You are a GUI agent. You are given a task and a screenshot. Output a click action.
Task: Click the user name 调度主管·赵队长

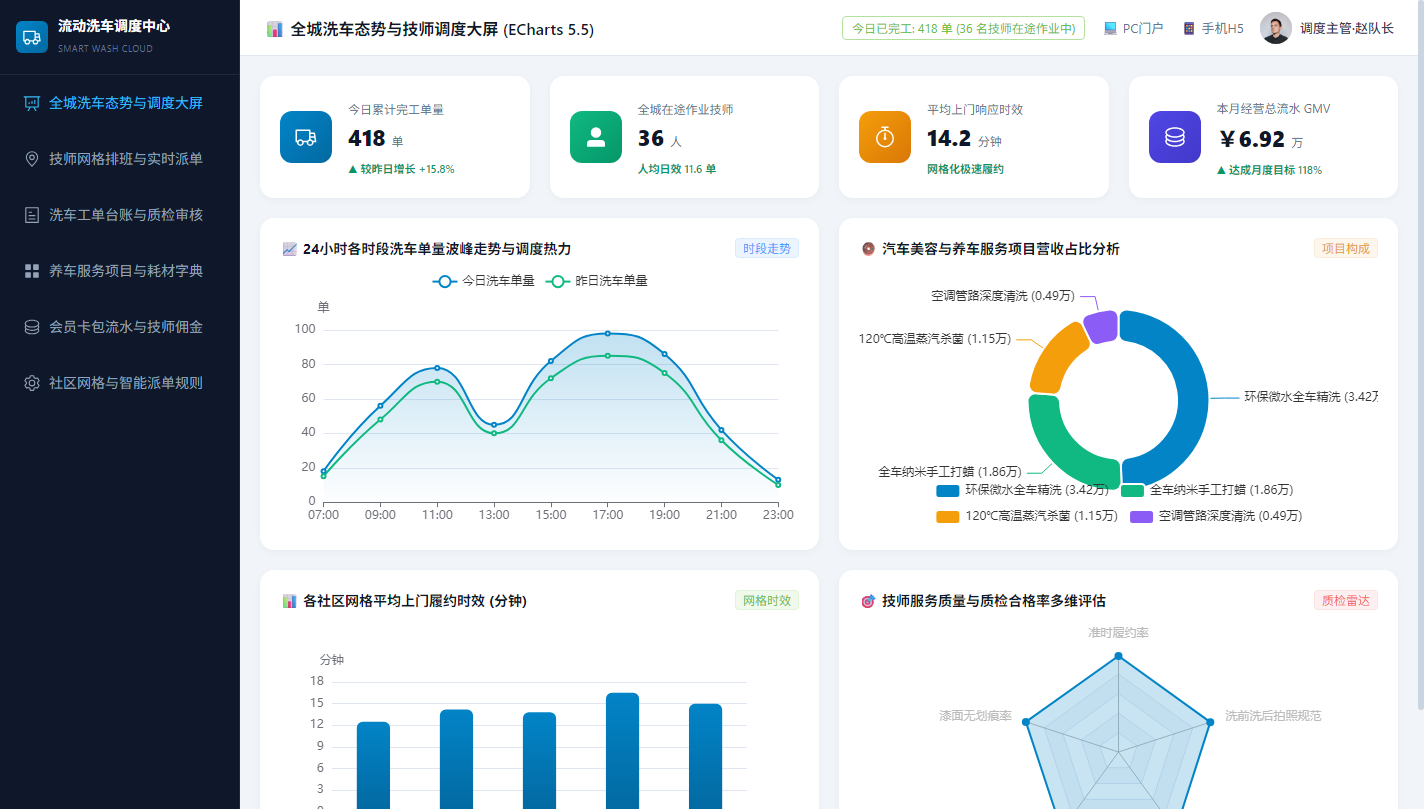pyautogui.click(x=1347, y=29)
